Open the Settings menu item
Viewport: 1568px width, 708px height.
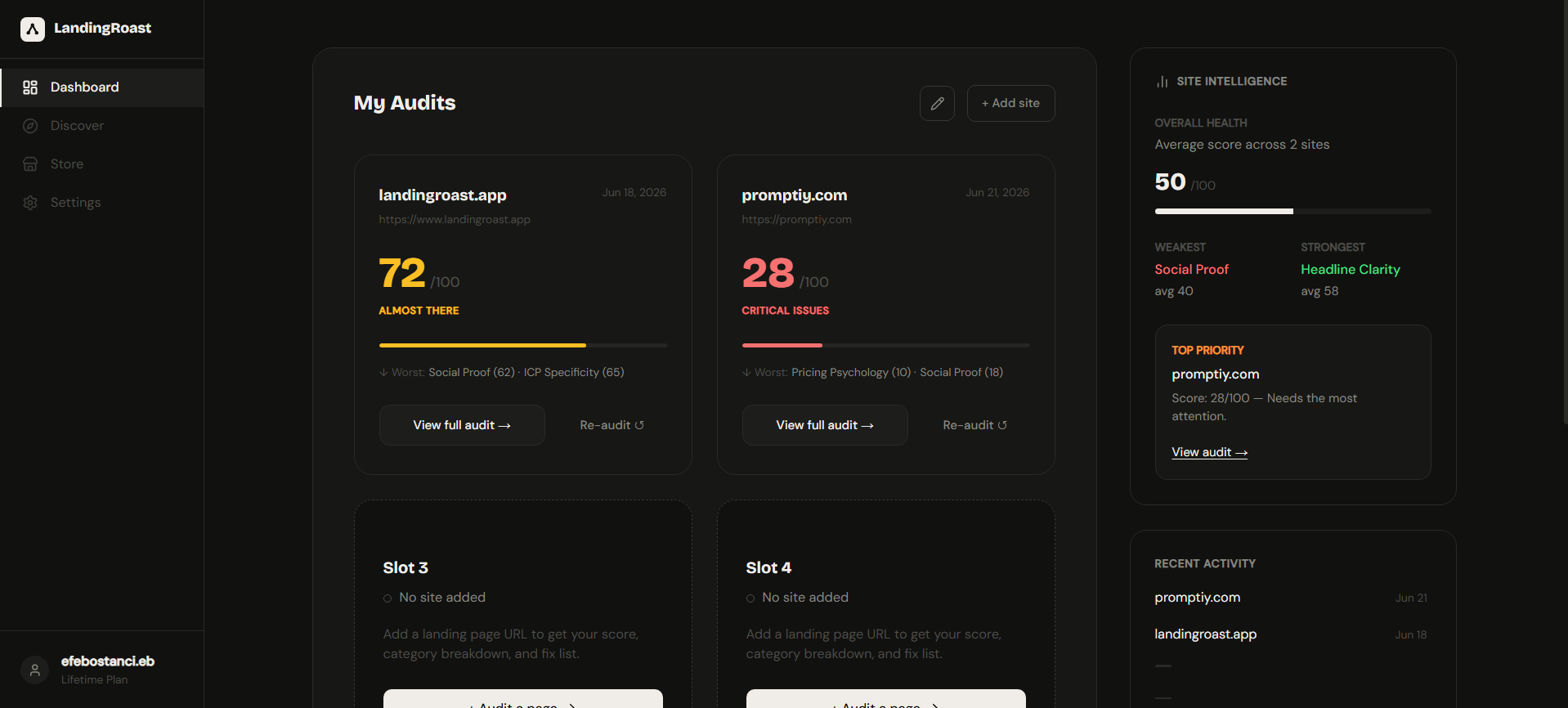(x=102, y=203)
